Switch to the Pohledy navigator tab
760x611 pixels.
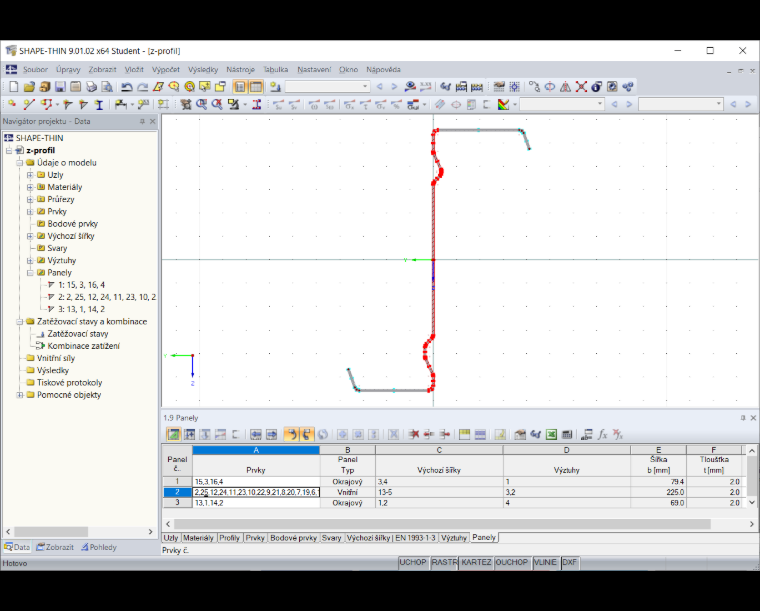click(99, 547)
